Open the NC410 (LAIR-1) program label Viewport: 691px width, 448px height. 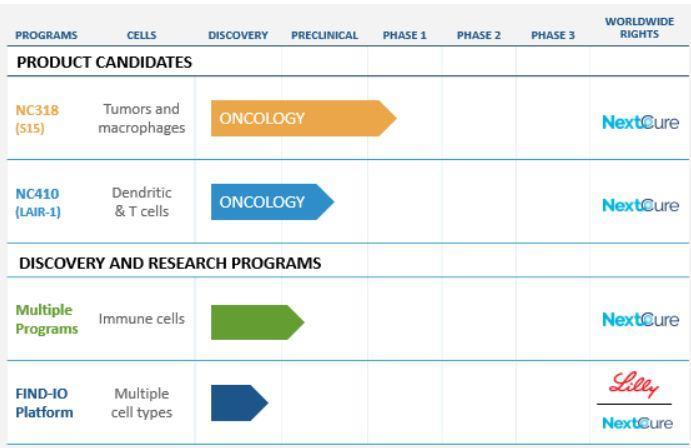pyautogui.click(x=38, y=203)
